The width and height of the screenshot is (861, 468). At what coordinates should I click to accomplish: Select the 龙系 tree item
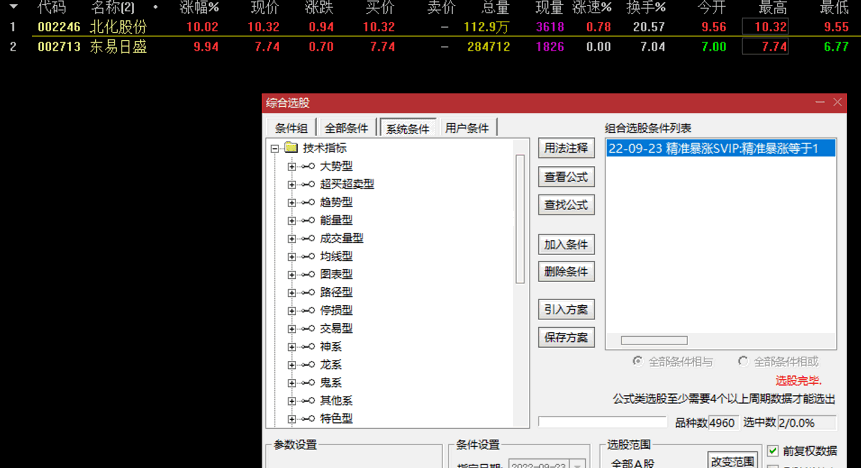(331, 365)
